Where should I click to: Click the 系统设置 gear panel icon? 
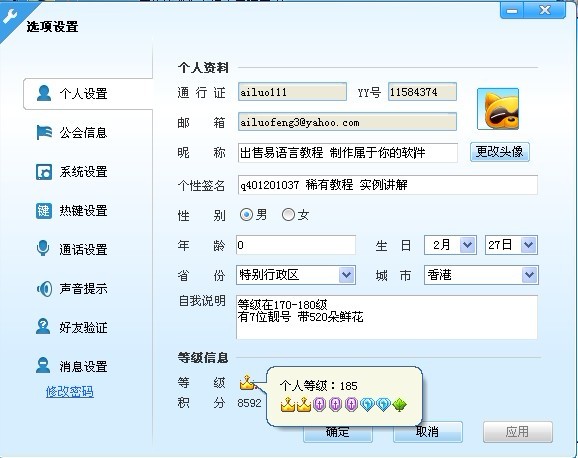(x=44, y=172)
